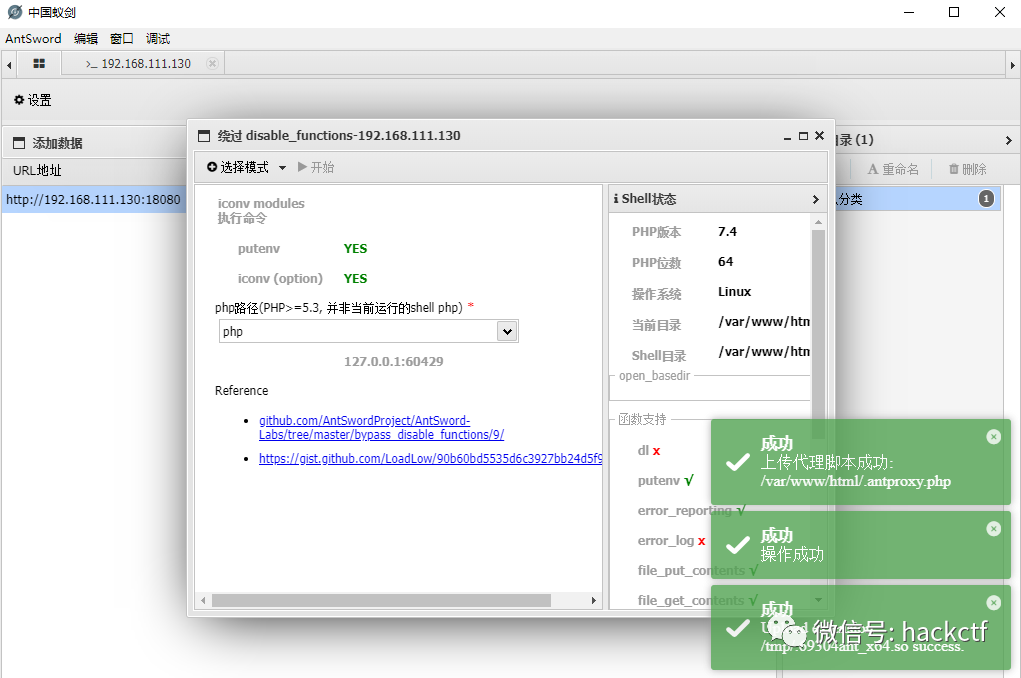Close the 192.168.111.130 terminal tab

point(212,63)
